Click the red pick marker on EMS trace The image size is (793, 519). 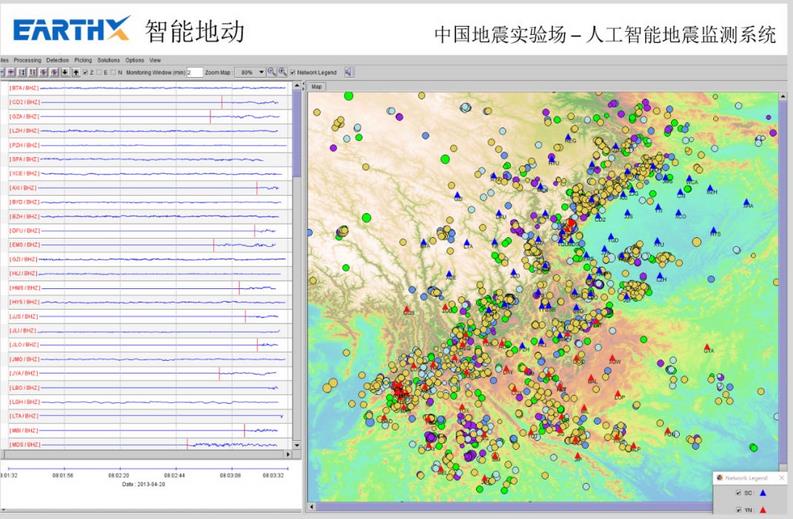pyautogui.click(x=213, y=245)
